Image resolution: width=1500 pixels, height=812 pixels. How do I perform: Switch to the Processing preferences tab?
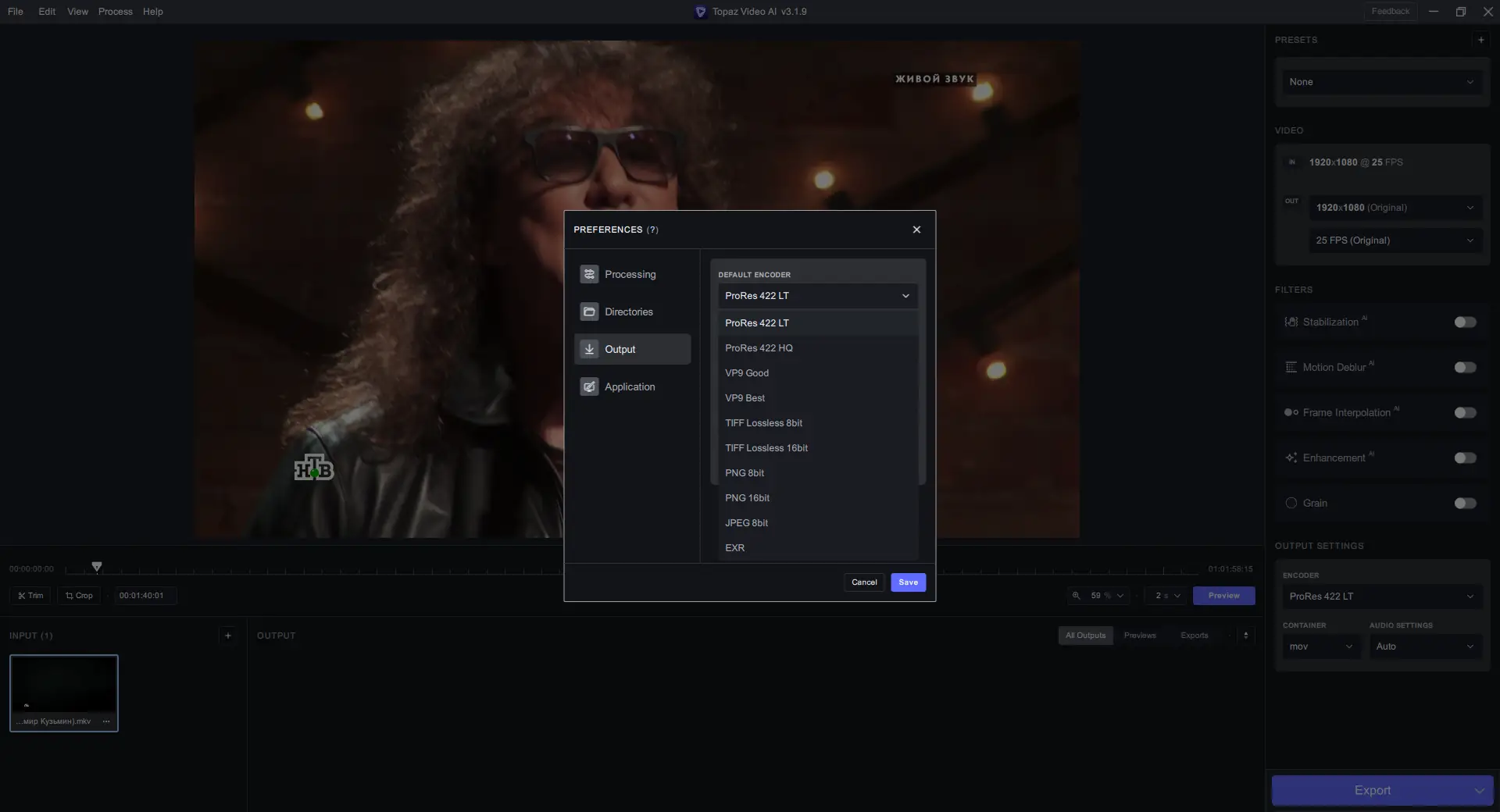(633, 275)
